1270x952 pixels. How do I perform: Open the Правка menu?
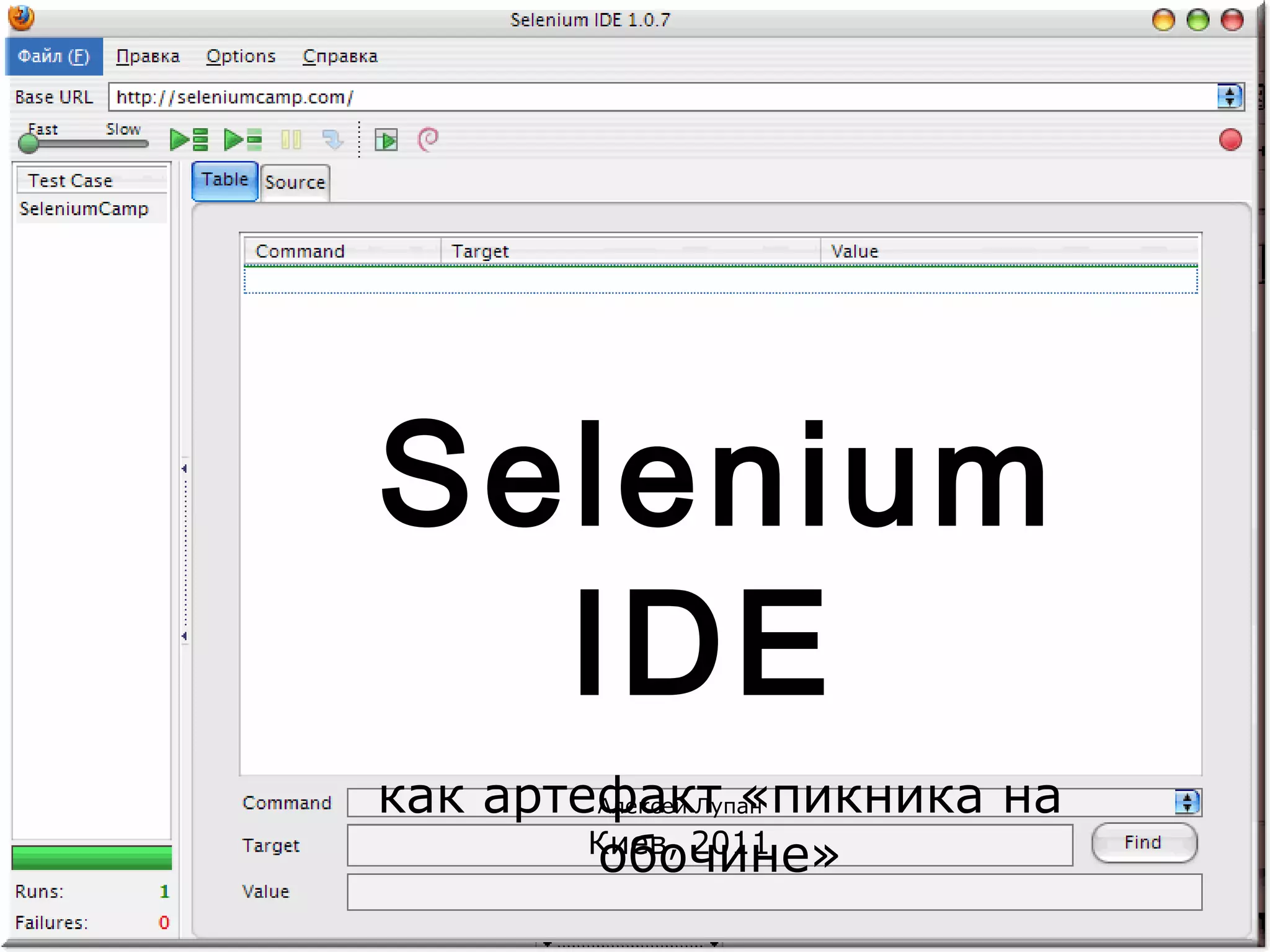[x=148, y=56]
